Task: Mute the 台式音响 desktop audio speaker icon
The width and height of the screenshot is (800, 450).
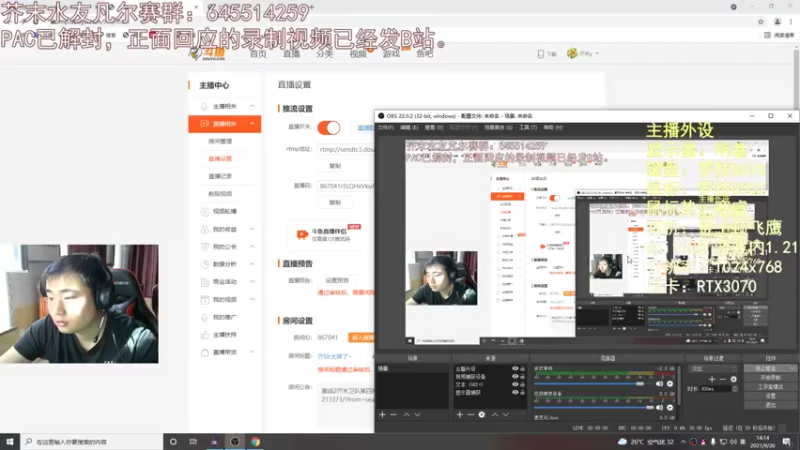Action: click(660, 384)
